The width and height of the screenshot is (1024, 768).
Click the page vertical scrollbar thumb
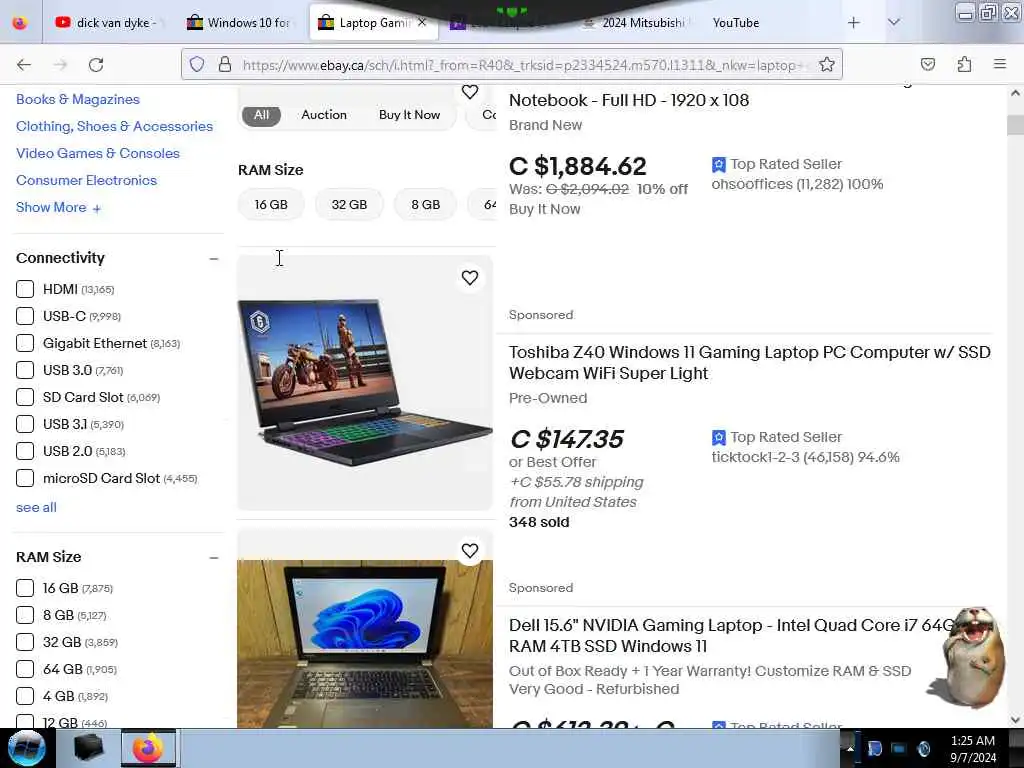click(x=1015, y=125)
